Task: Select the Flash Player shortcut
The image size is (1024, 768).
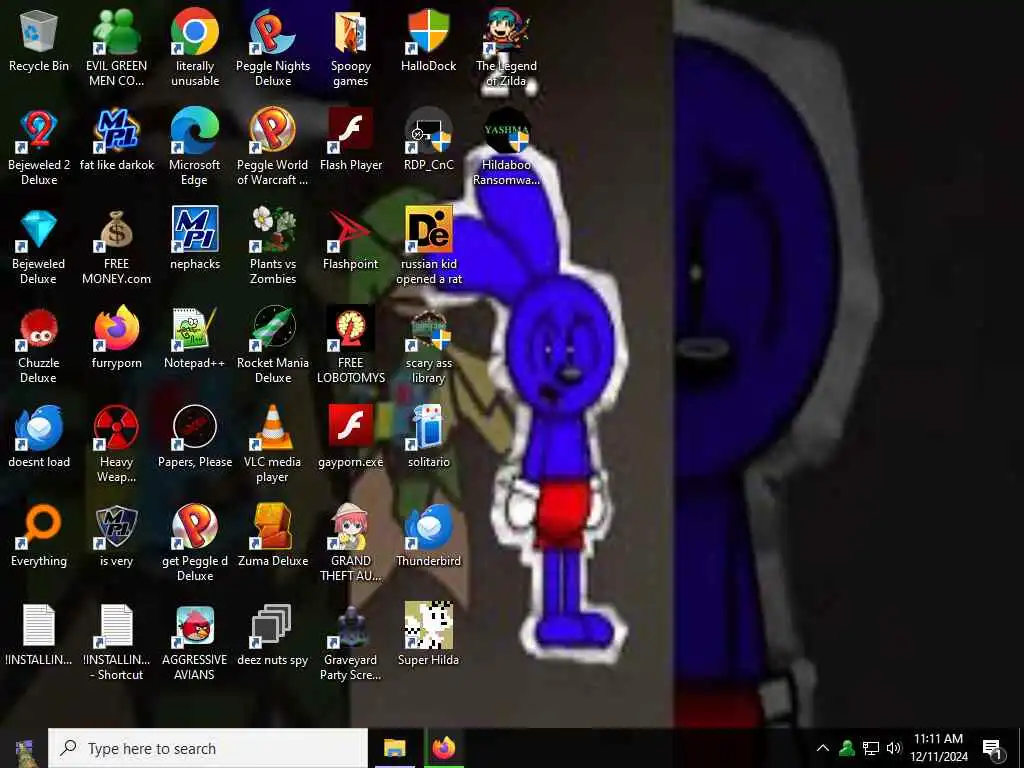Action: tap(351, 131)
